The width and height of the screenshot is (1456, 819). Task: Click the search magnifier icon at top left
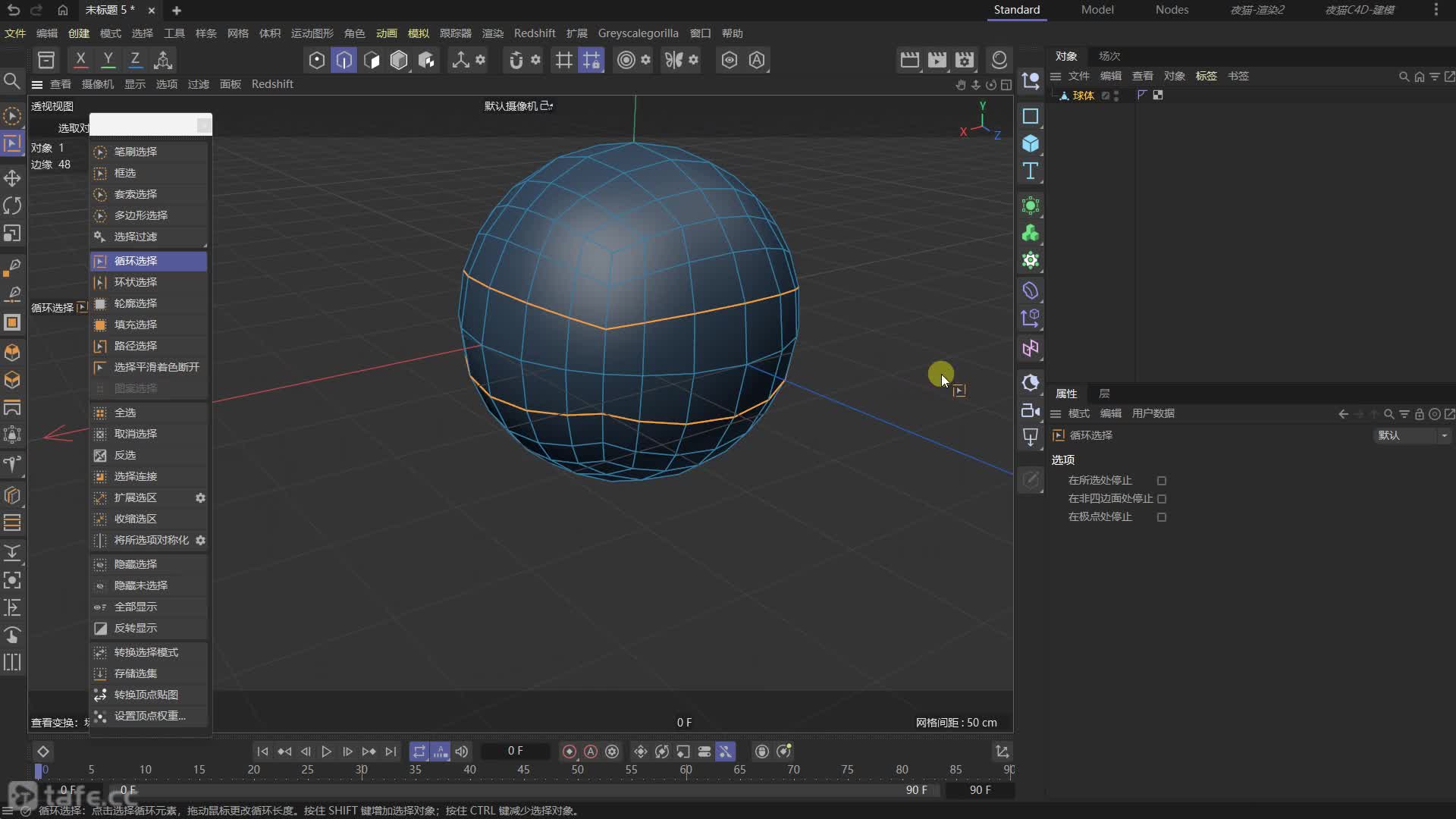[11, 80]
